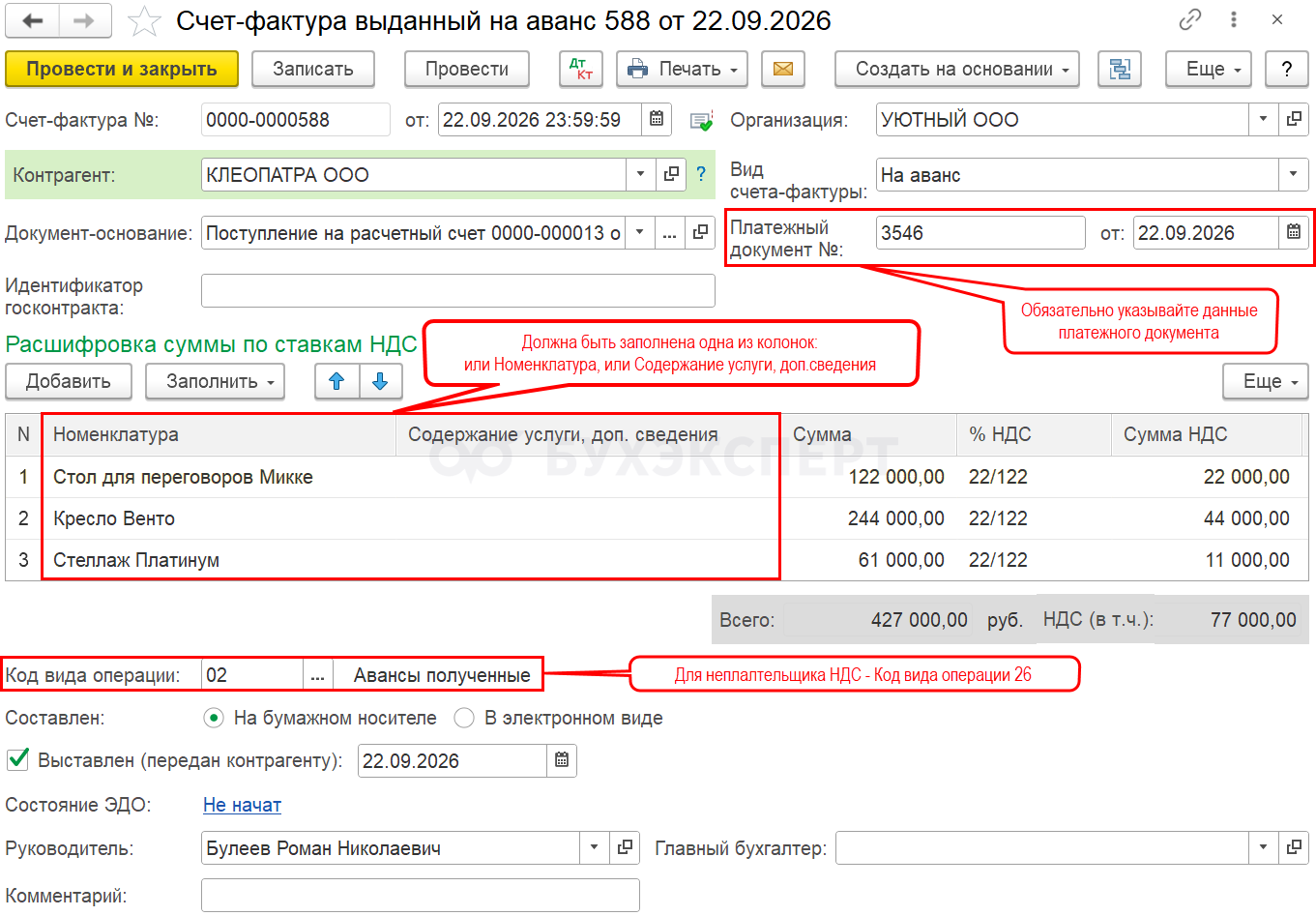
Task: Open calendar picker next to invoice date
Action: click(x=657, y=119)
